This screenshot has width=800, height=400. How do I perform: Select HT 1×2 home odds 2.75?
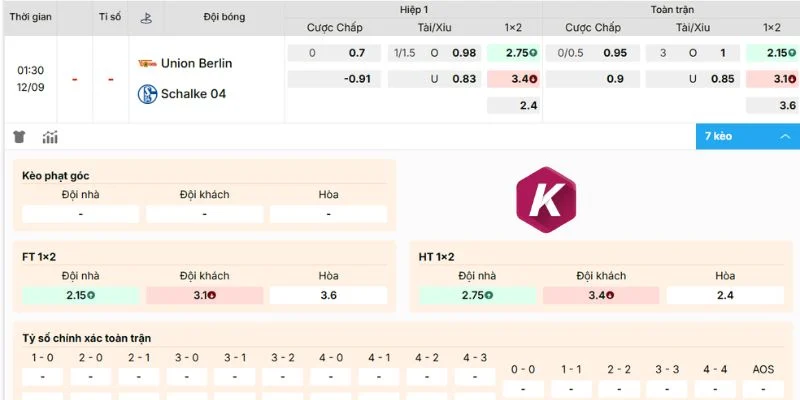pyautogui.click(x=478, y=295)
